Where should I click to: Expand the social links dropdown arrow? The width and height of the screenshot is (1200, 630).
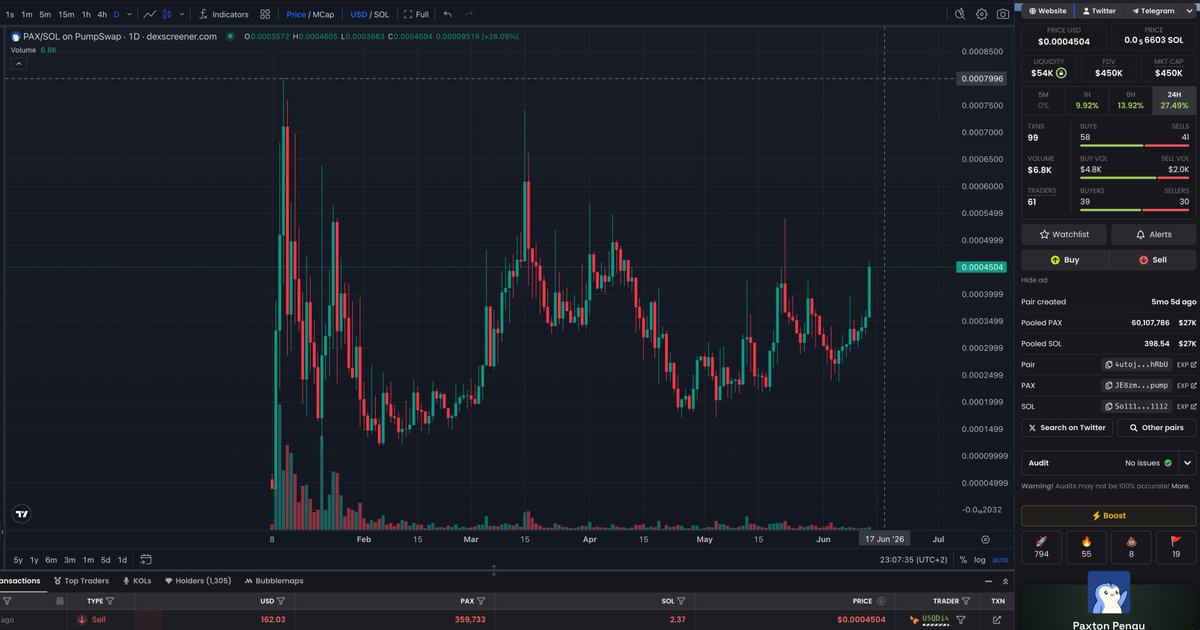[x=1189, y=11]
